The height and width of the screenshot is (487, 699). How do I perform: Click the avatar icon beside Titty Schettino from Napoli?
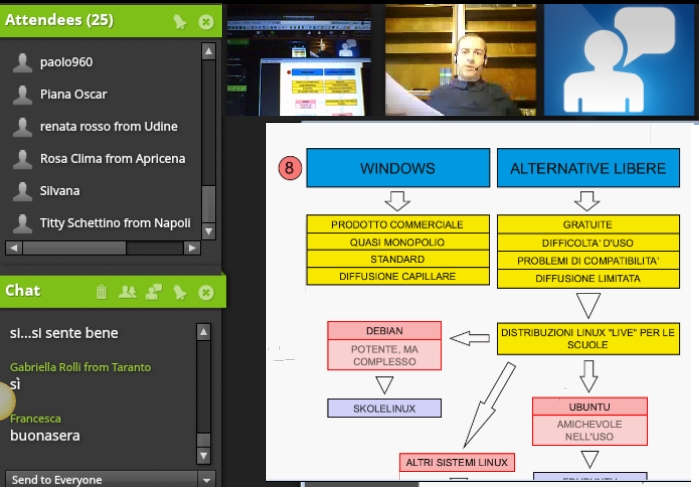(22, 223)
